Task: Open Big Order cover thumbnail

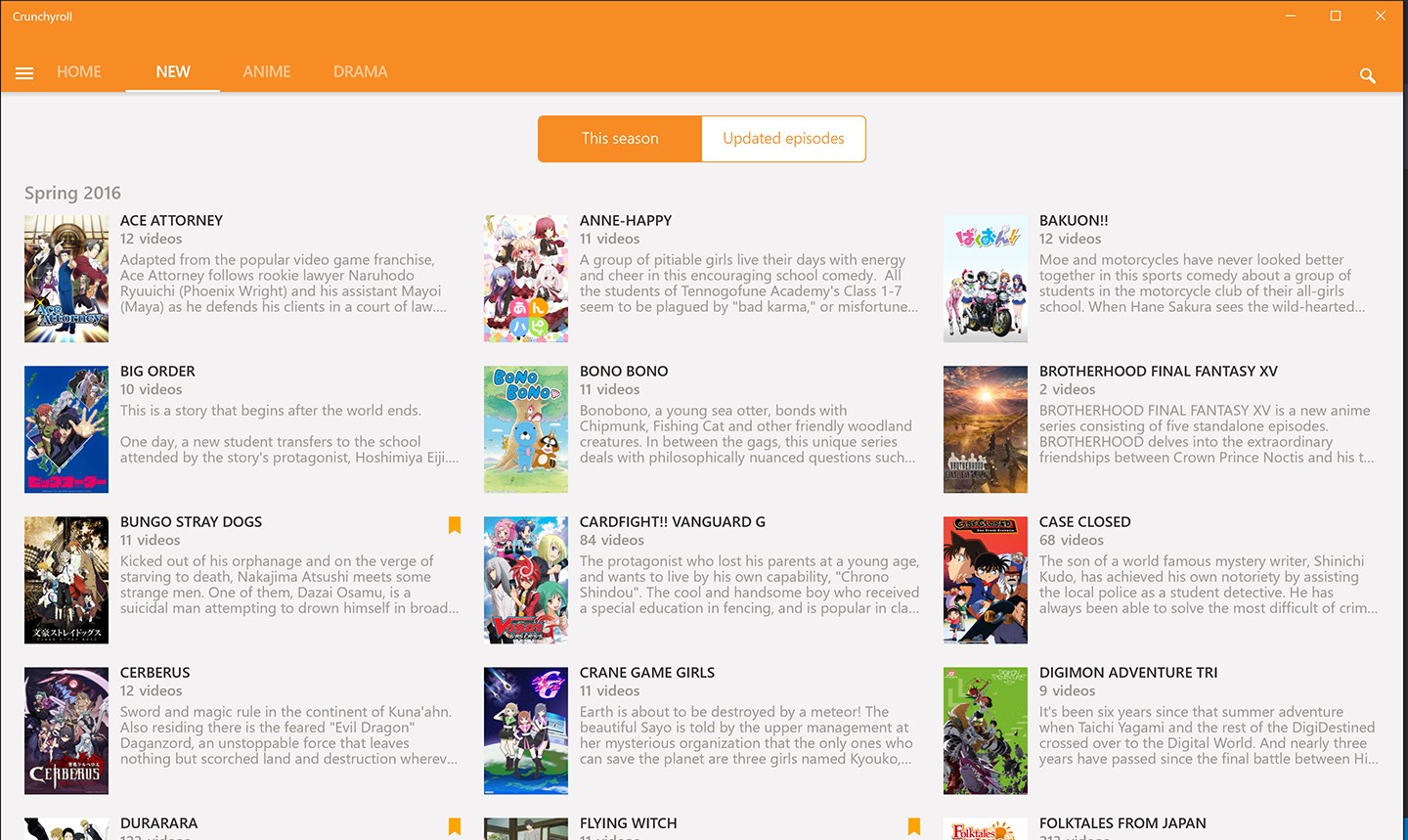Action: pos(66,429)
